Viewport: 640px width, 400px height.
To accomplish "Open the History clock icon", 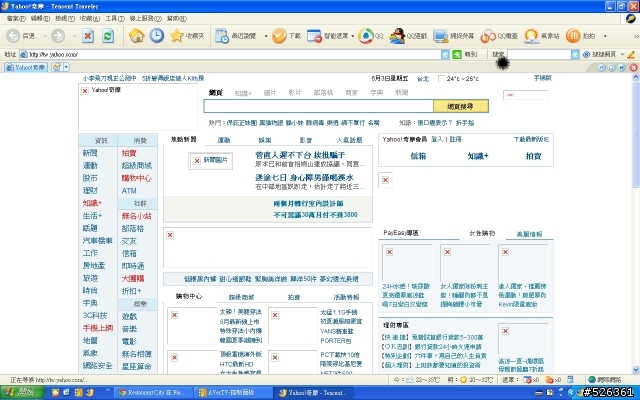I will (x=156, y=36).
